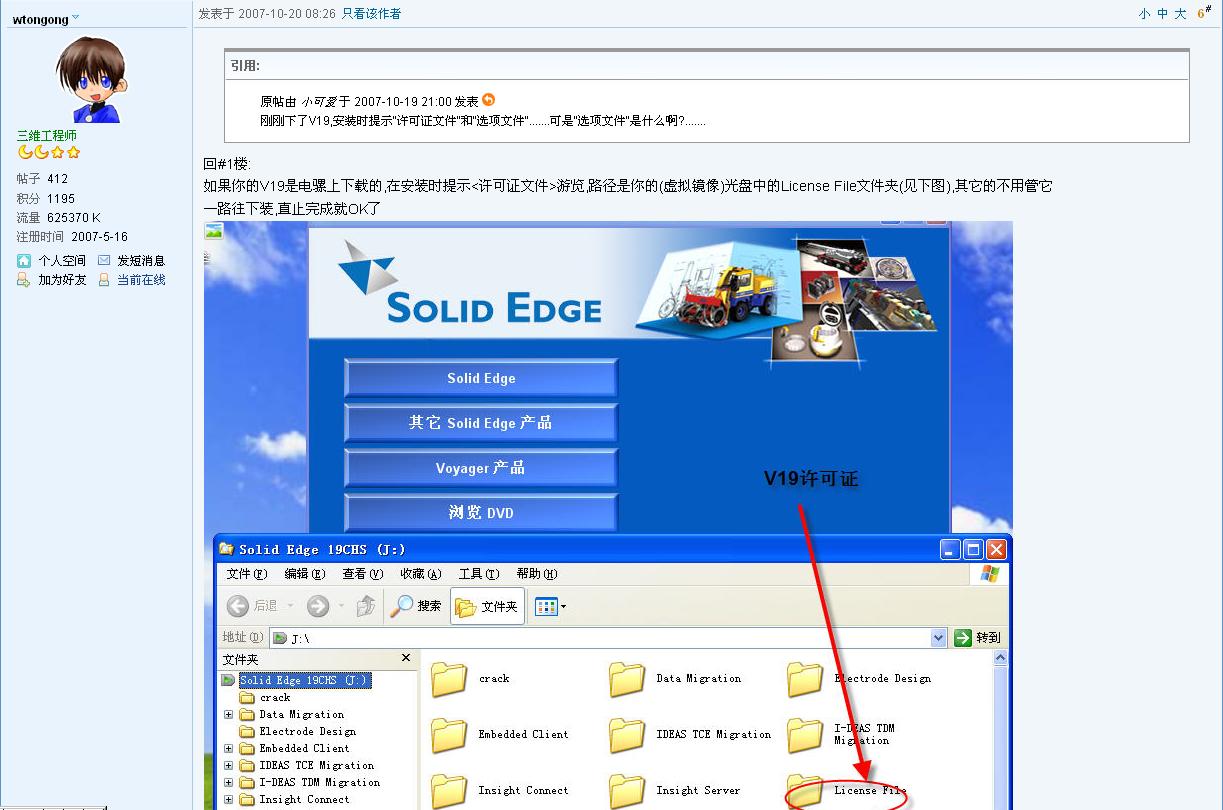1223x810 pixels.
Task: Expand Insight Connect in folder tree
Action: click(229, 800)
